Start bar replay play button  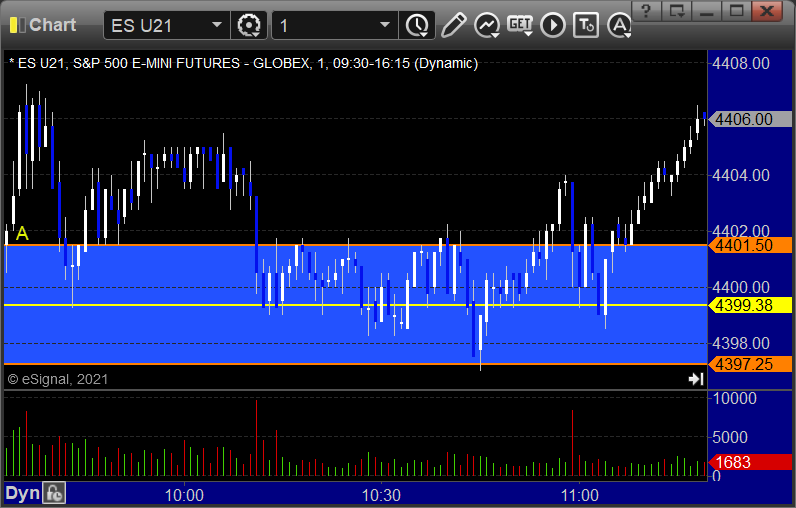[x=553, y=25]
